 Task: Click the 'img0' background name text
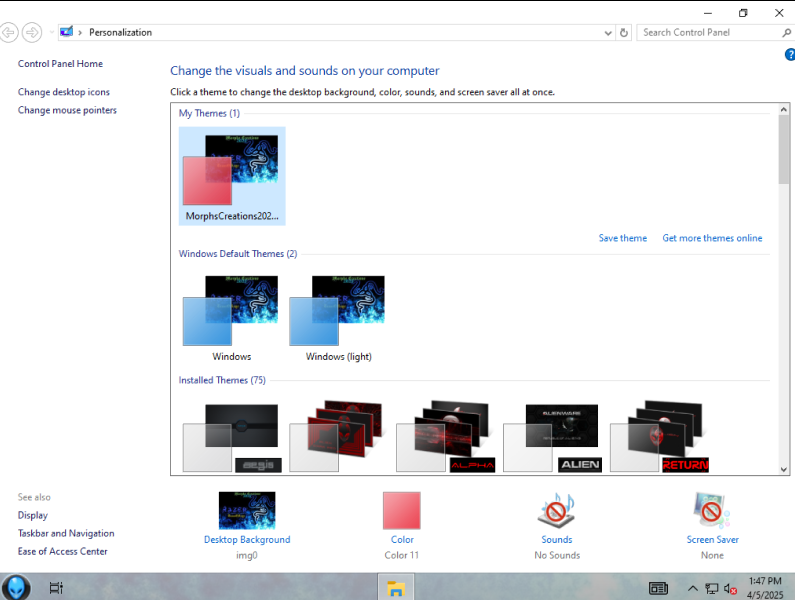pyautogui.click(x=247, y=555)
